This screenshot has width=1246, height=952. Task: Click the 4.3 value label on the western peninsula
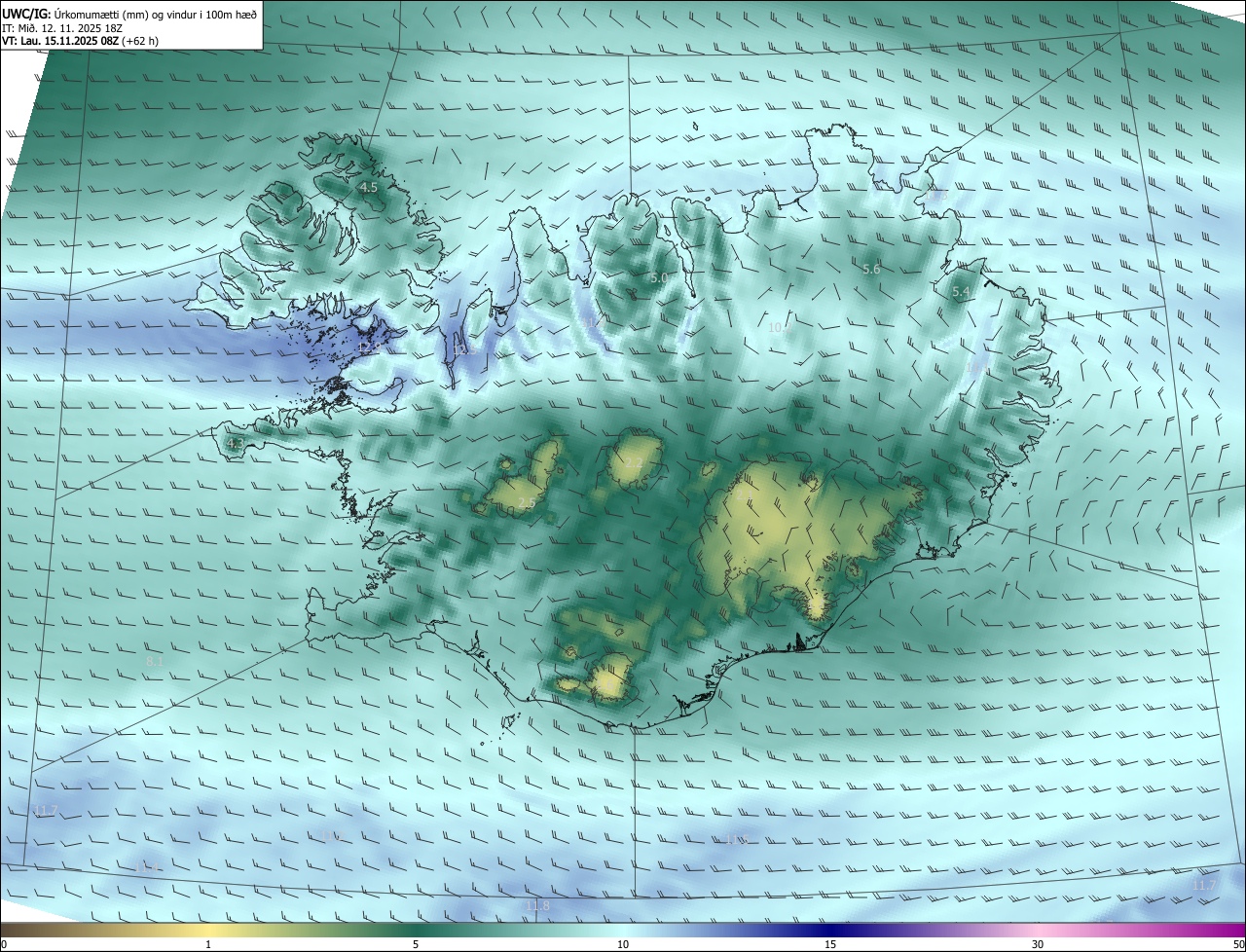point(235,444)
